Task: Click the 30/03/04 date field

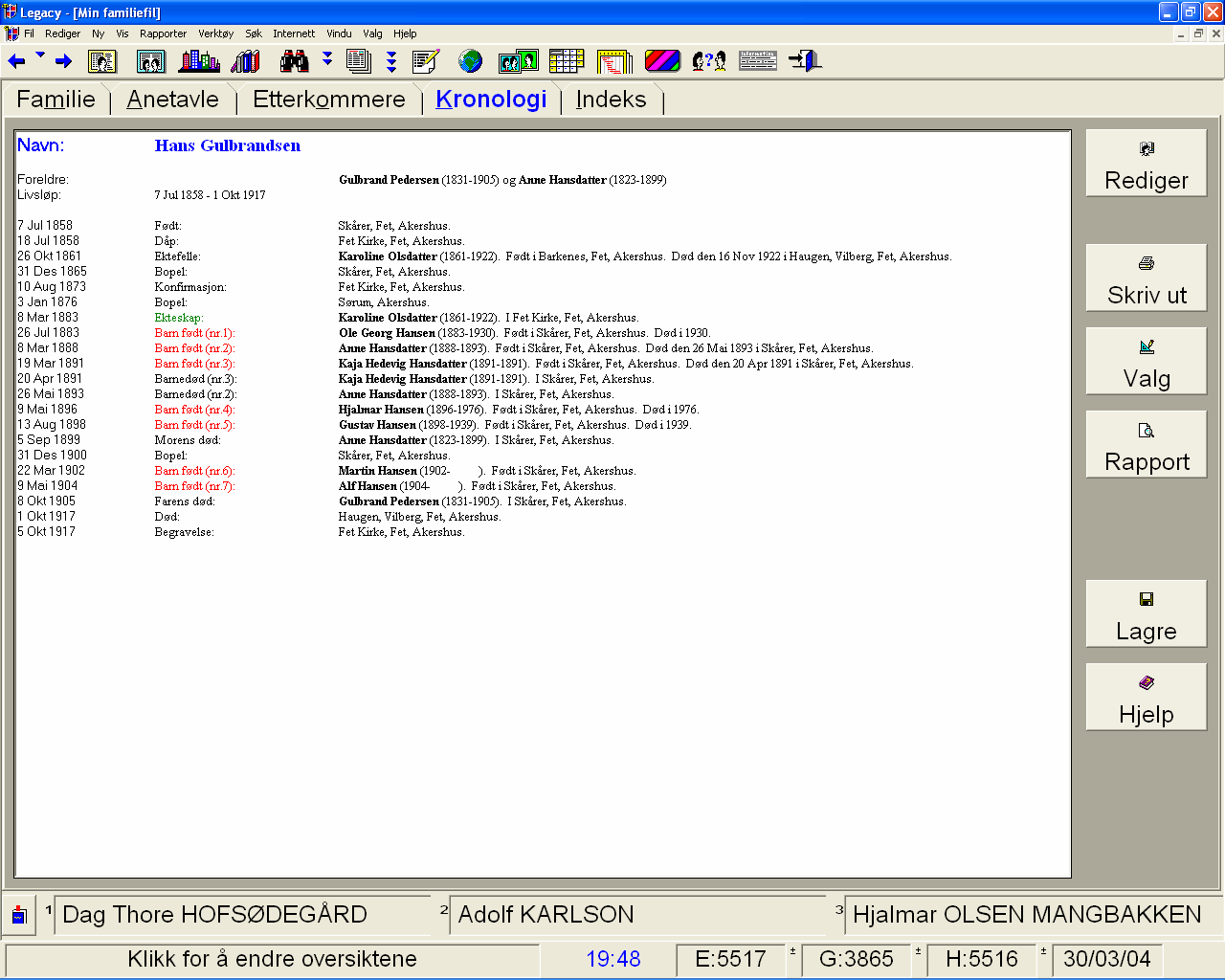Action: click(1107, 959)
